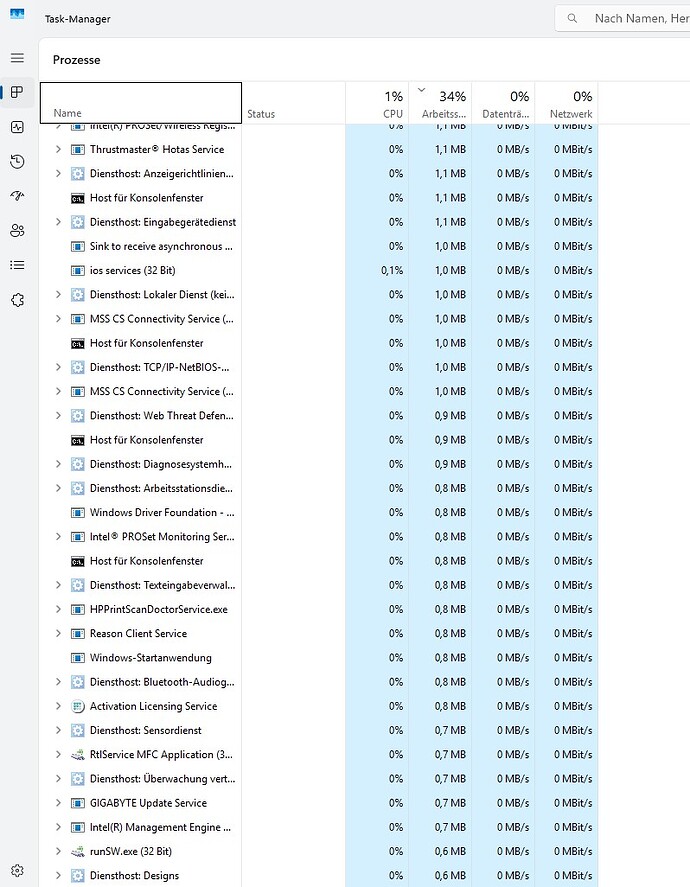Open Task Manager settings gear icon
The width and height of the screenshot is (690, 887).
(x=17, y=871)
